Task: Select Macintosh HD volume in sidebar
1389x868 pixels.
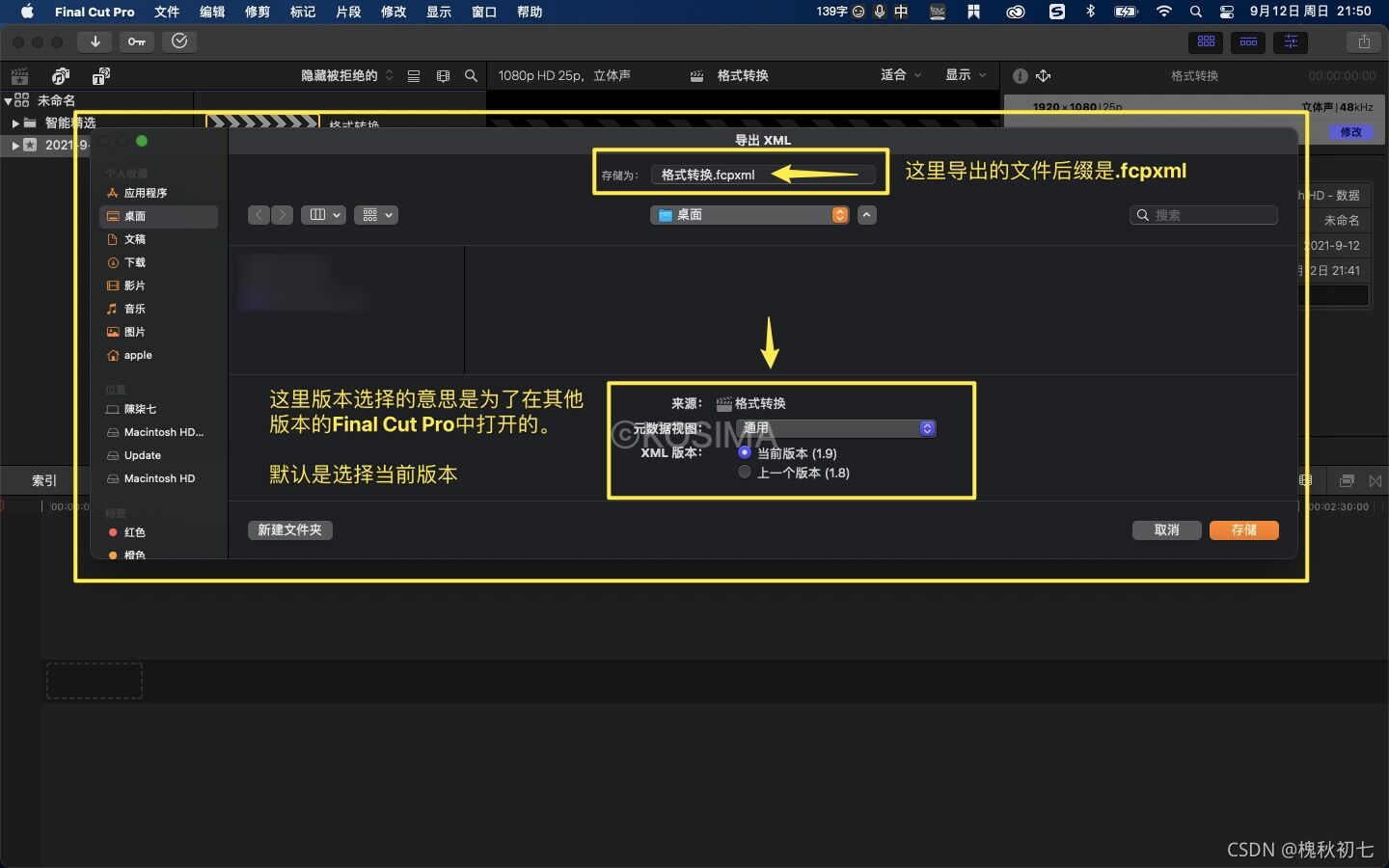Action: pos(158,478)
